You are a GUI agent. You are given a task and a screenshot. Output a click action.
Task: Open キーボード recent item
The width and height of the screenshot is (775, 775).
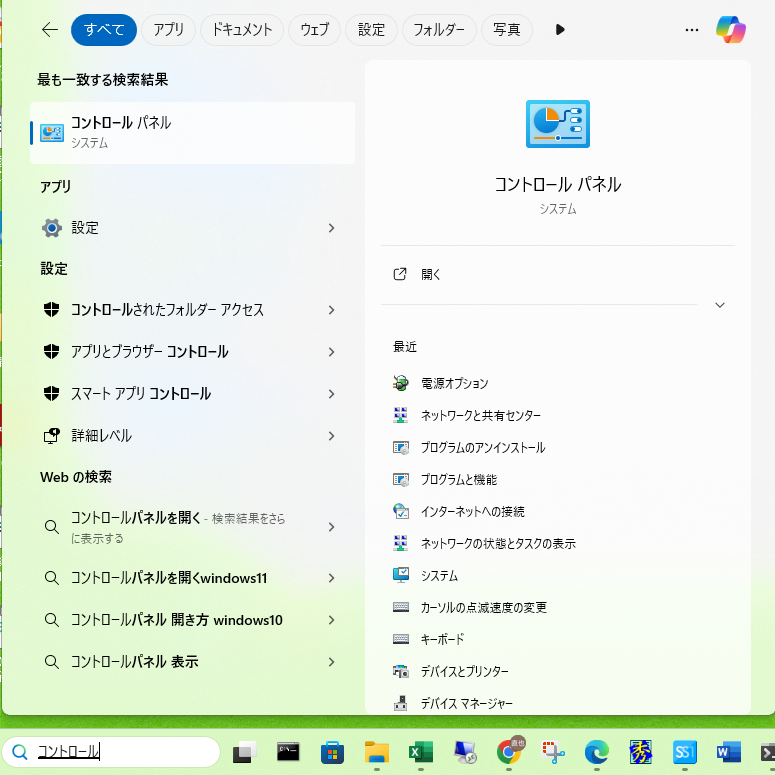(x=428, y=639)
